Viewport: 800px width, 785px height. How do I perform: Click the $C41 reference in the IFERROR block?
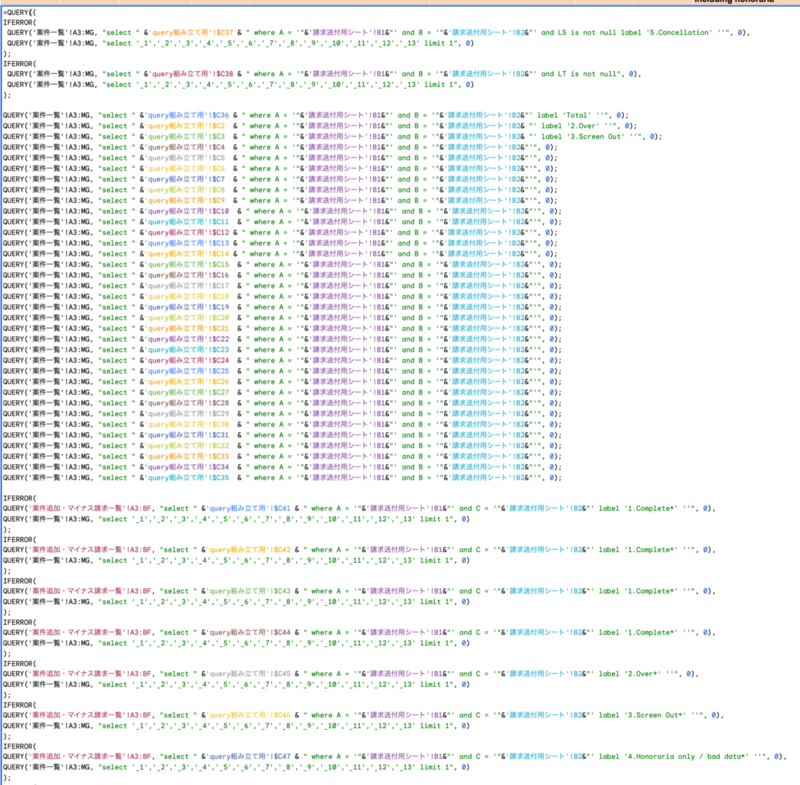[x=280, y=509]
